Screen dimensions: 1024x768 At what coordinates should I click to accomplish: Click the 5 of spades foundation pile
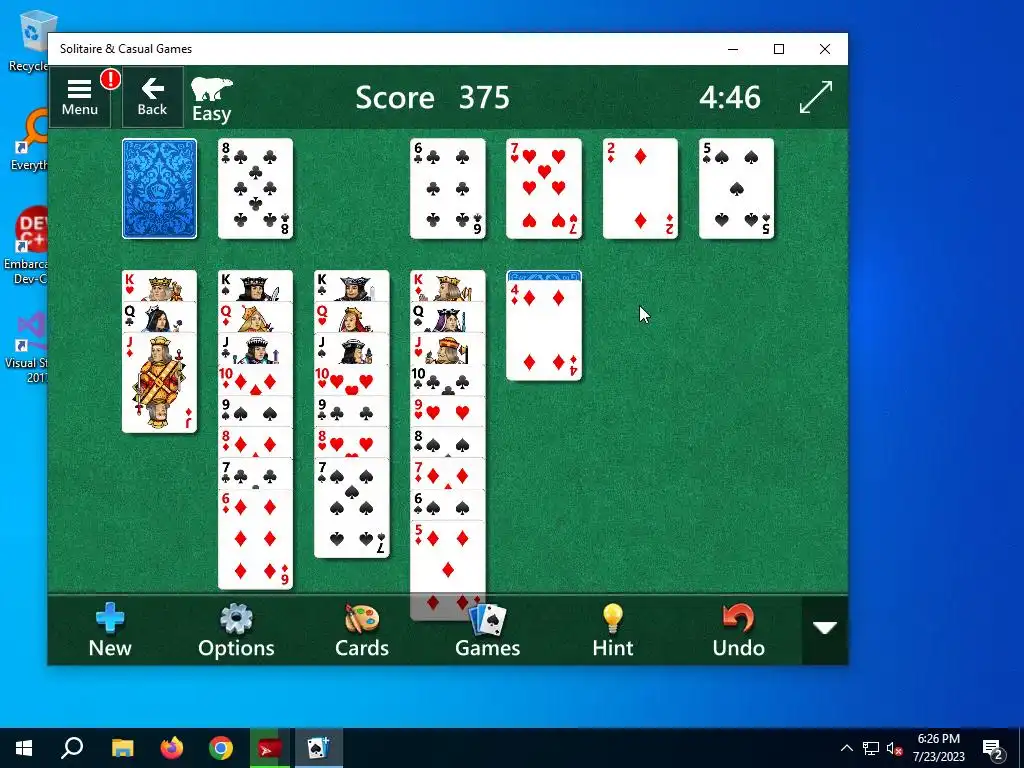736,189
